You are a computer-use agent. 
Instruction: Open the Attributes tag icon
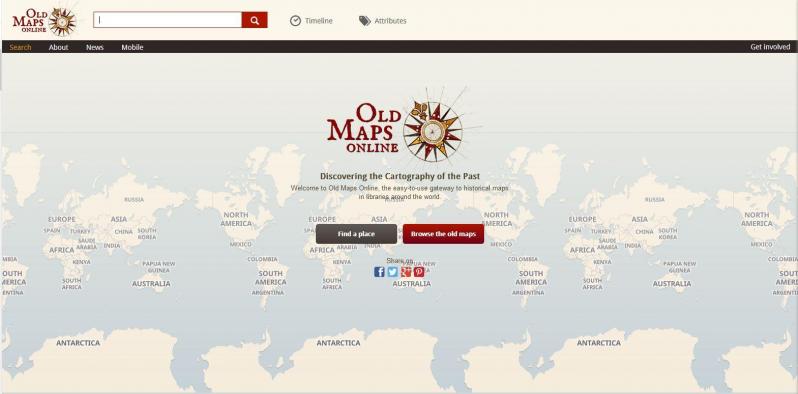click(x=364, y=21)
